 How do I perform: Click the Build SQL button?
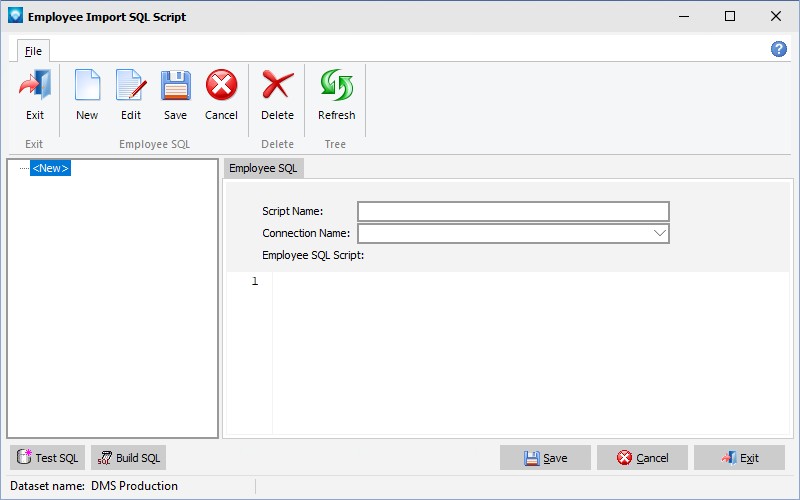click(x=129, y=458)
